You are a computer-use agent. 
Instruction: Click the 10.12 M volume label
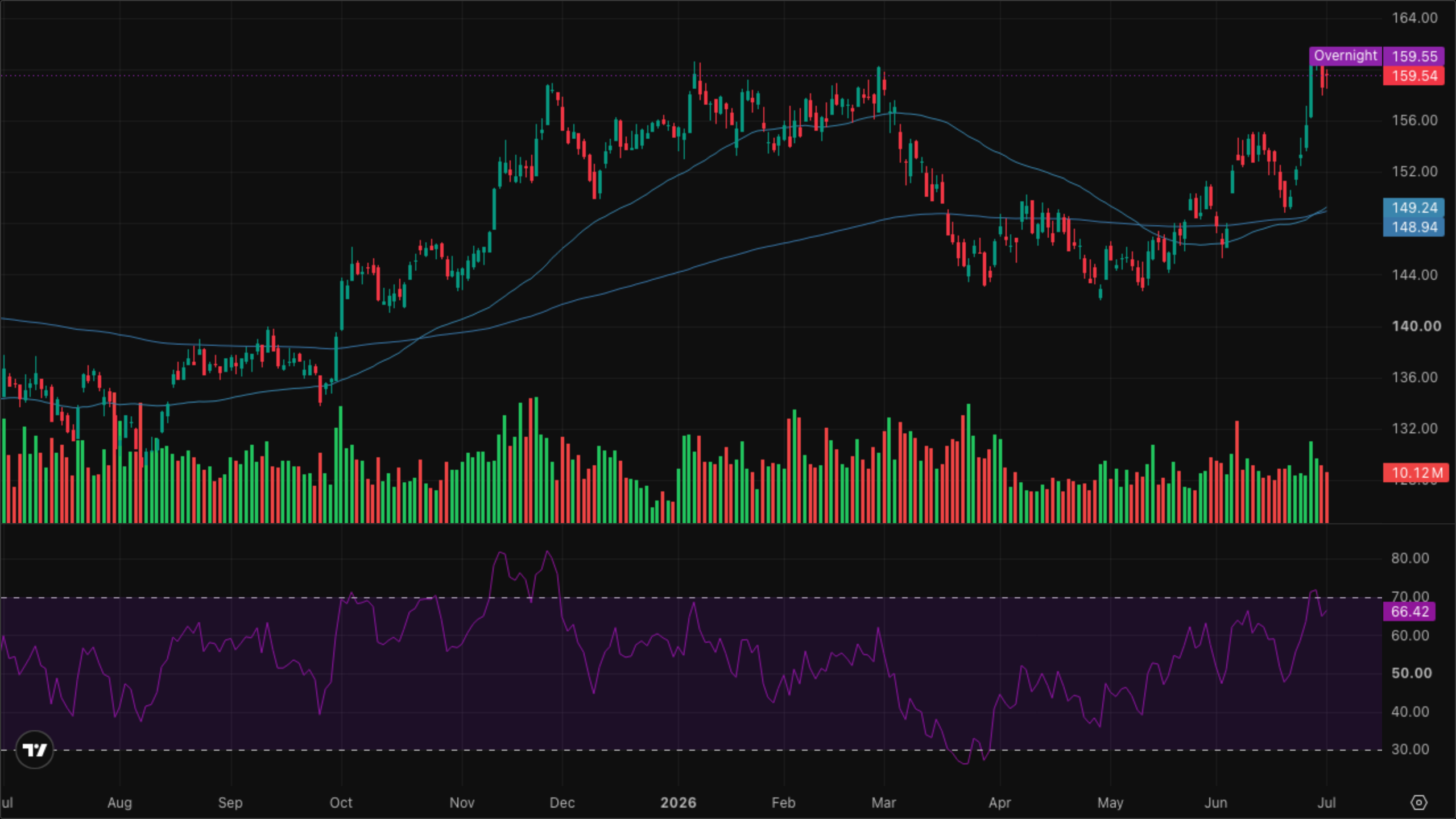1416,473
